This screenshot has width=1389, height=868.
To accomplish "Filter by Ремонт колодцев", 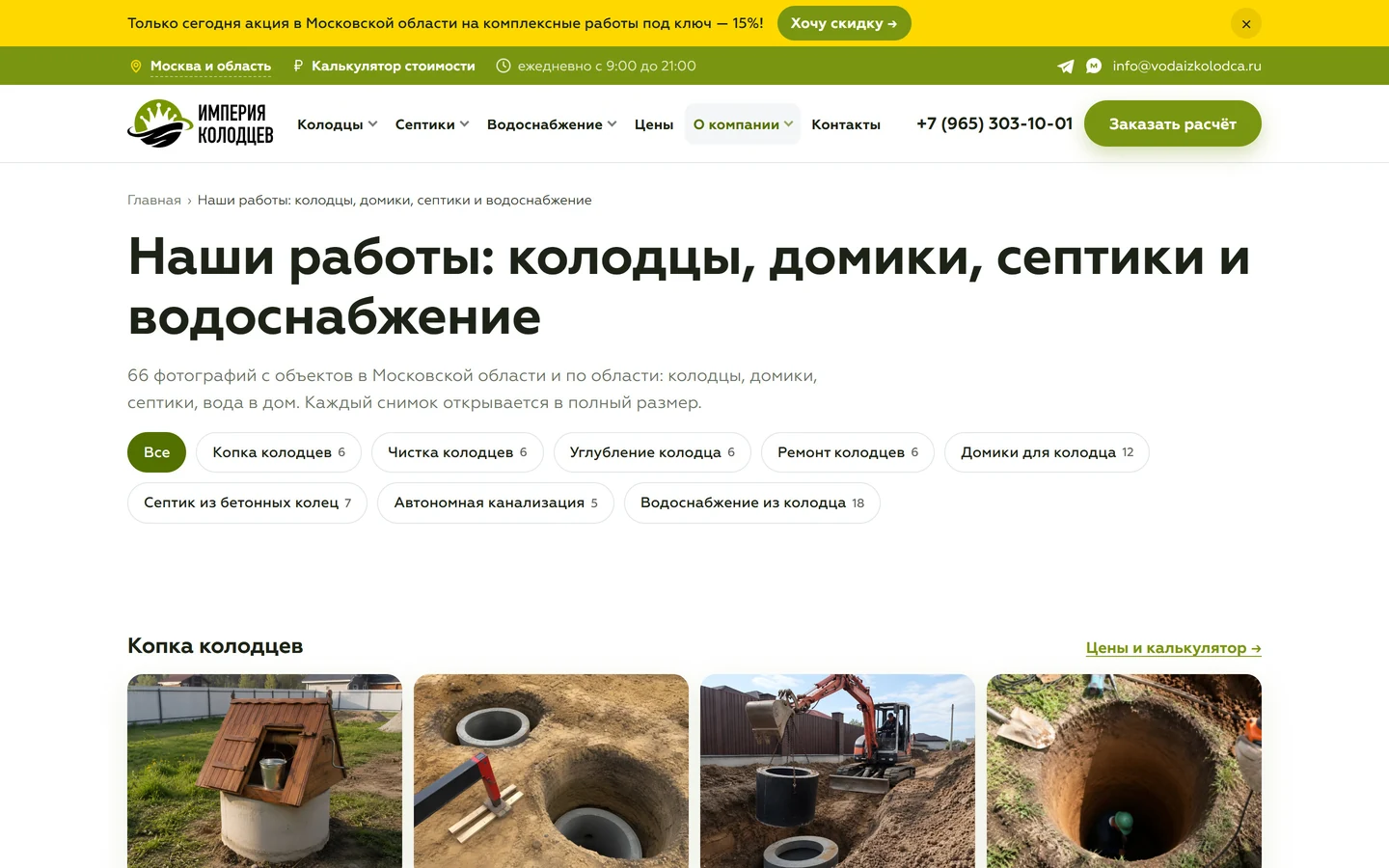I will coord(848,452).
